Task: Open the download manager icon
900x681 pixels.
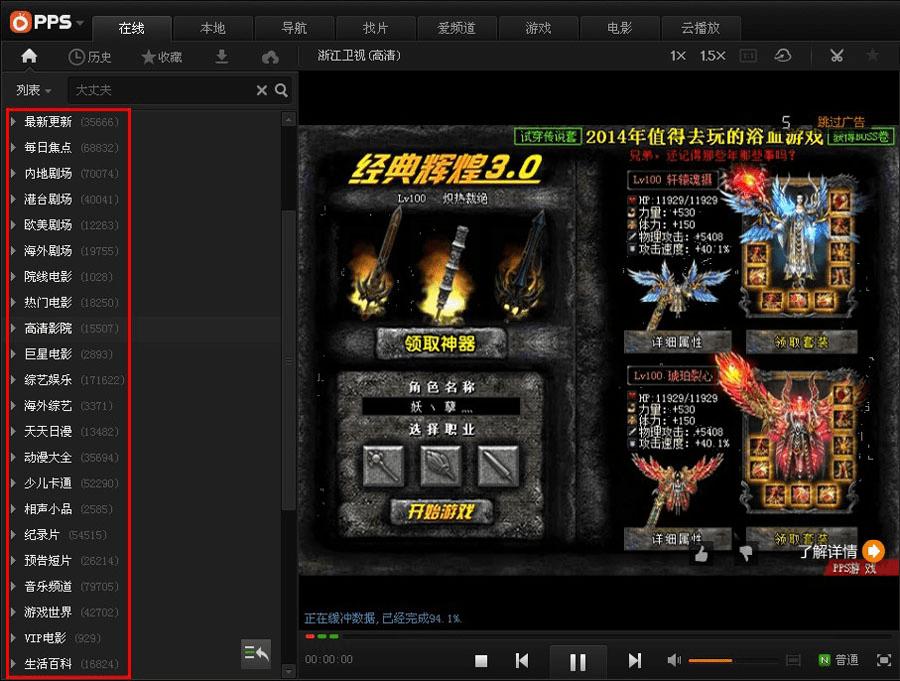Action: (x=222, y=57)
